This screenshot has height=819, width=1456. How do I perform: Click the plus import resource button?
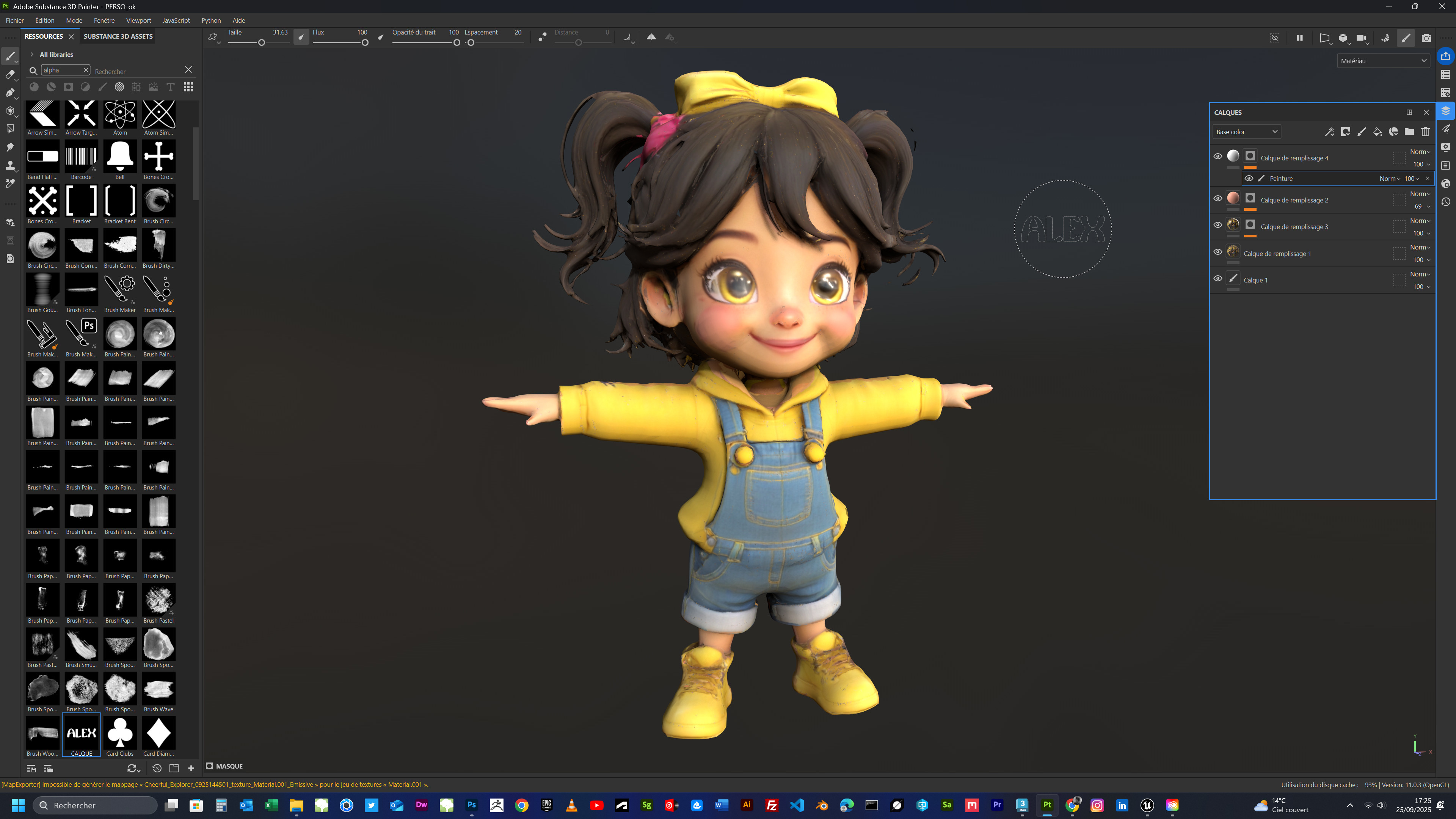191,769
